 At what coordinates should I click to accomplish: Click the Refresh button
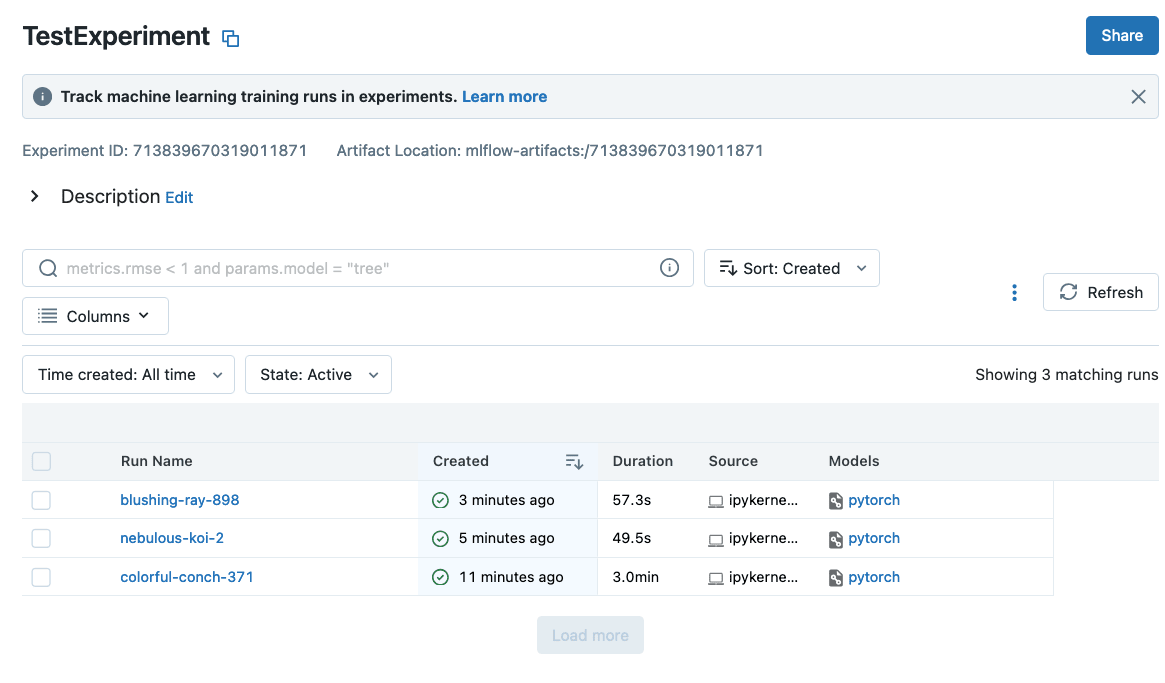coord(1100,292)
